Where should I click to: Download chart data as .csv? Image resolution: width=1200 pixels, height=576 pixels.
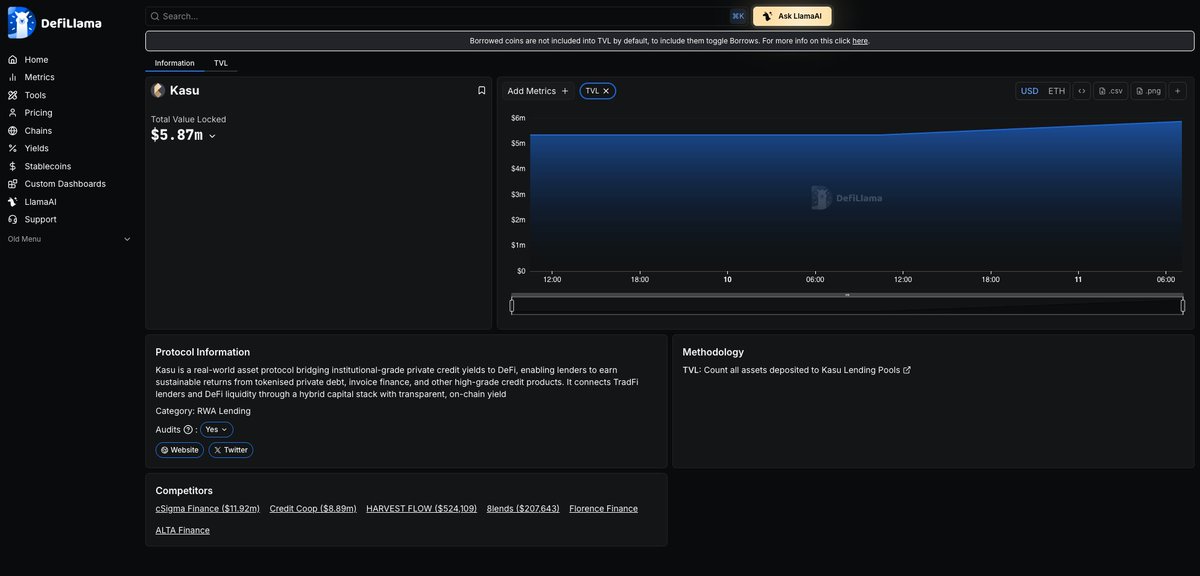pos(1111,91)
